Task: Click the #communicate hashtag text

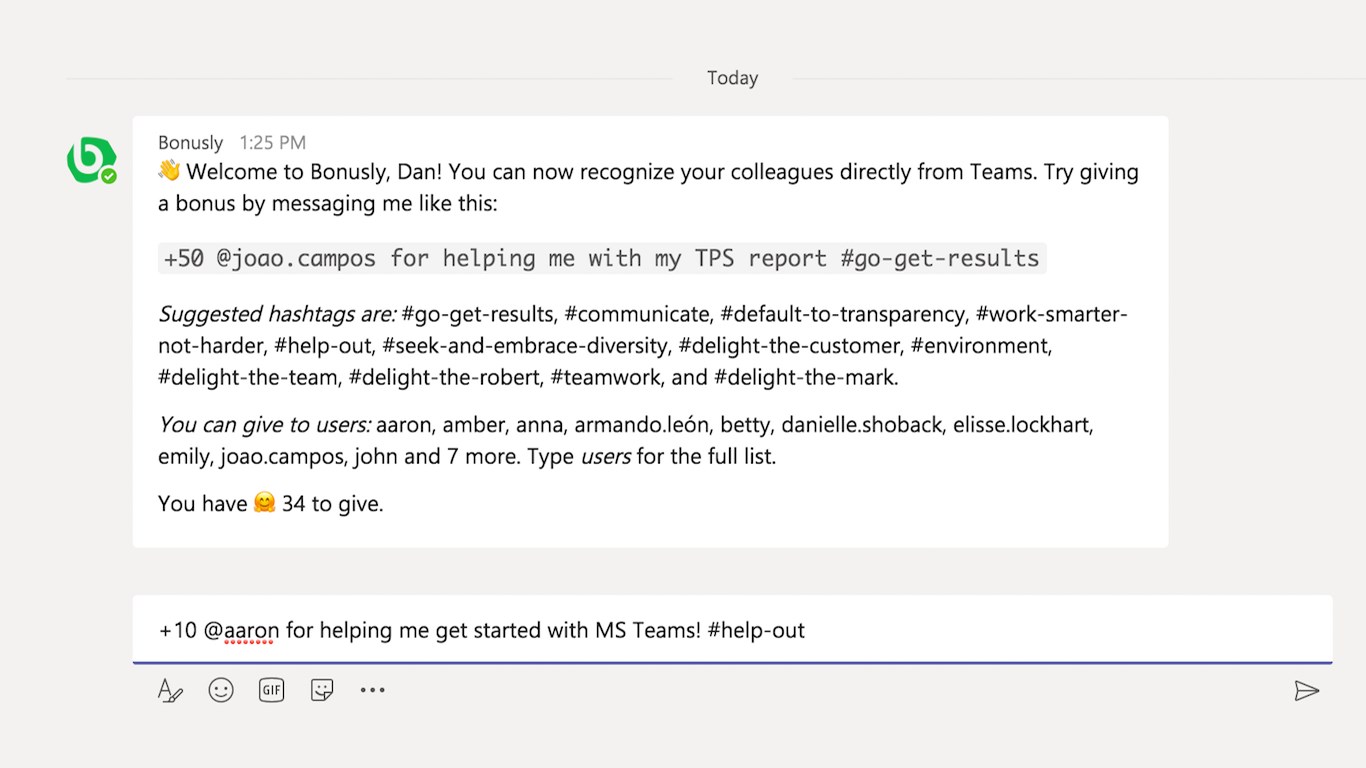Action: 637,314
